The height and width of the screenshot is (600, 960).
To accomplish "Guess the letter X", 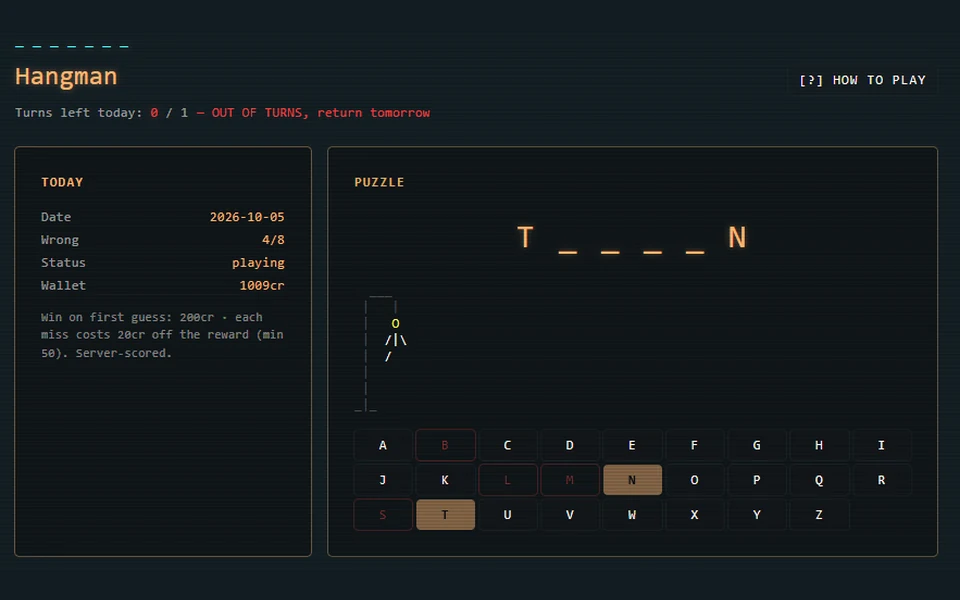I will [694, 515].
